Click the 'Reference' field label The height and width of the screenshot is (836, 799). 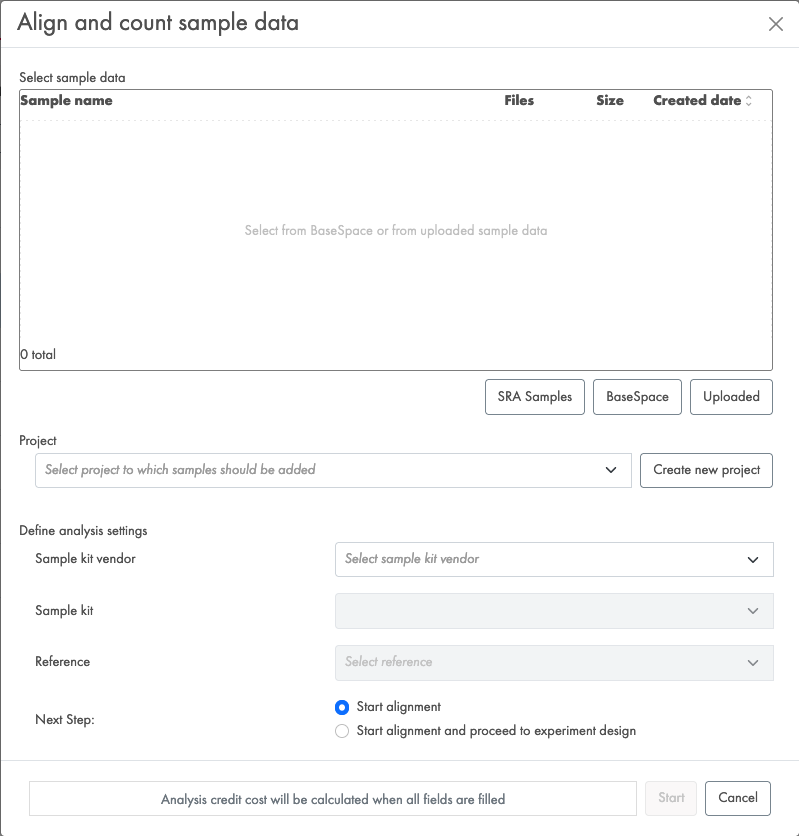pos(62,662)
